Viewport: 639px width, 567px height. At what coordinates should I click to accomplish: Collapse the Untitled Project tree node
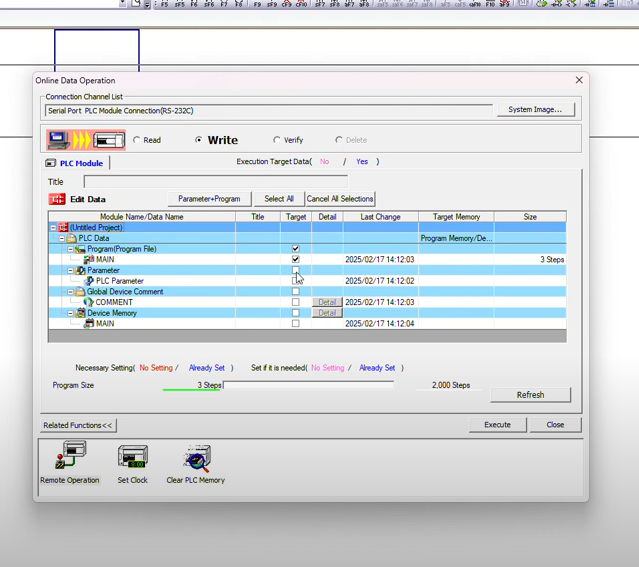[x=53, y=228]
